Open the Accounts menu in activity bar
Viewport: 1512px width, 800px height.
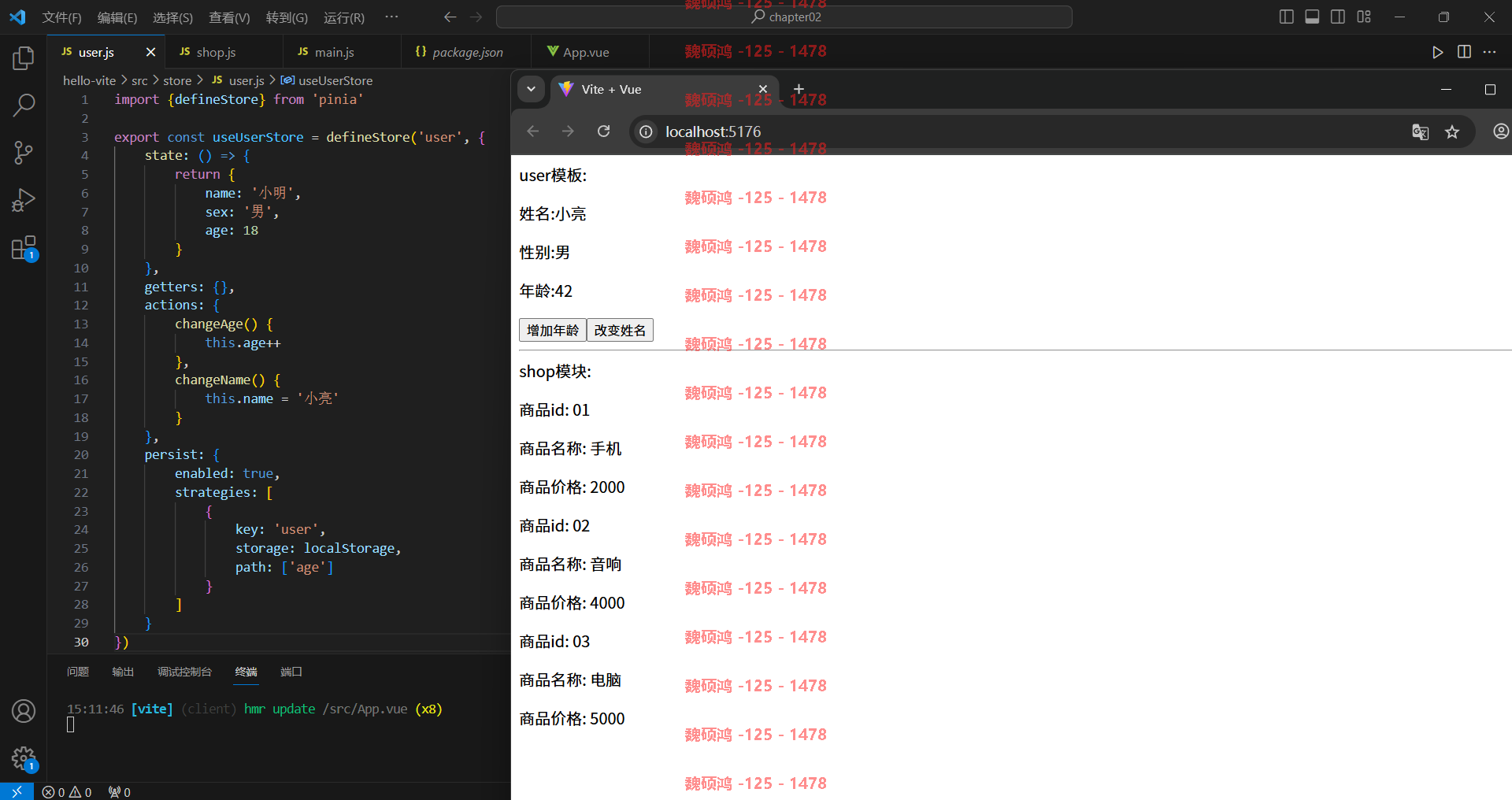coord(24,711)
